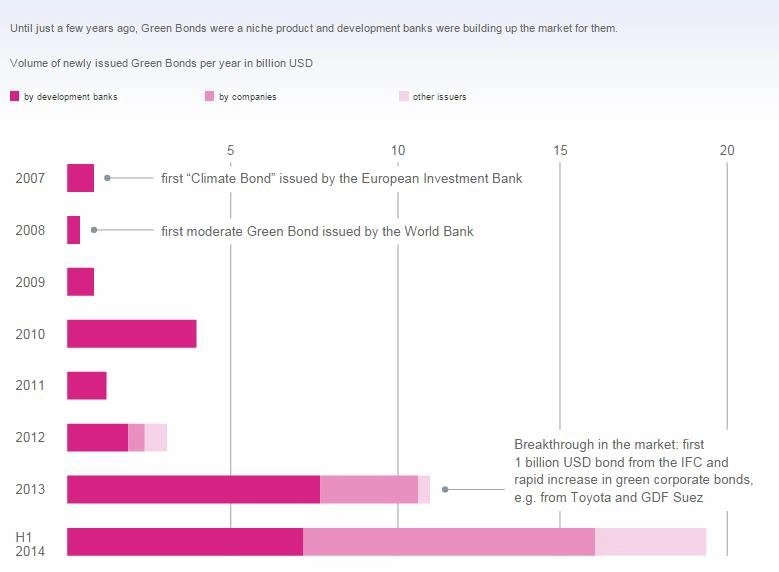
Task: Click the annotation dot next to 2007 bar
Action: [x=107, y=178]
